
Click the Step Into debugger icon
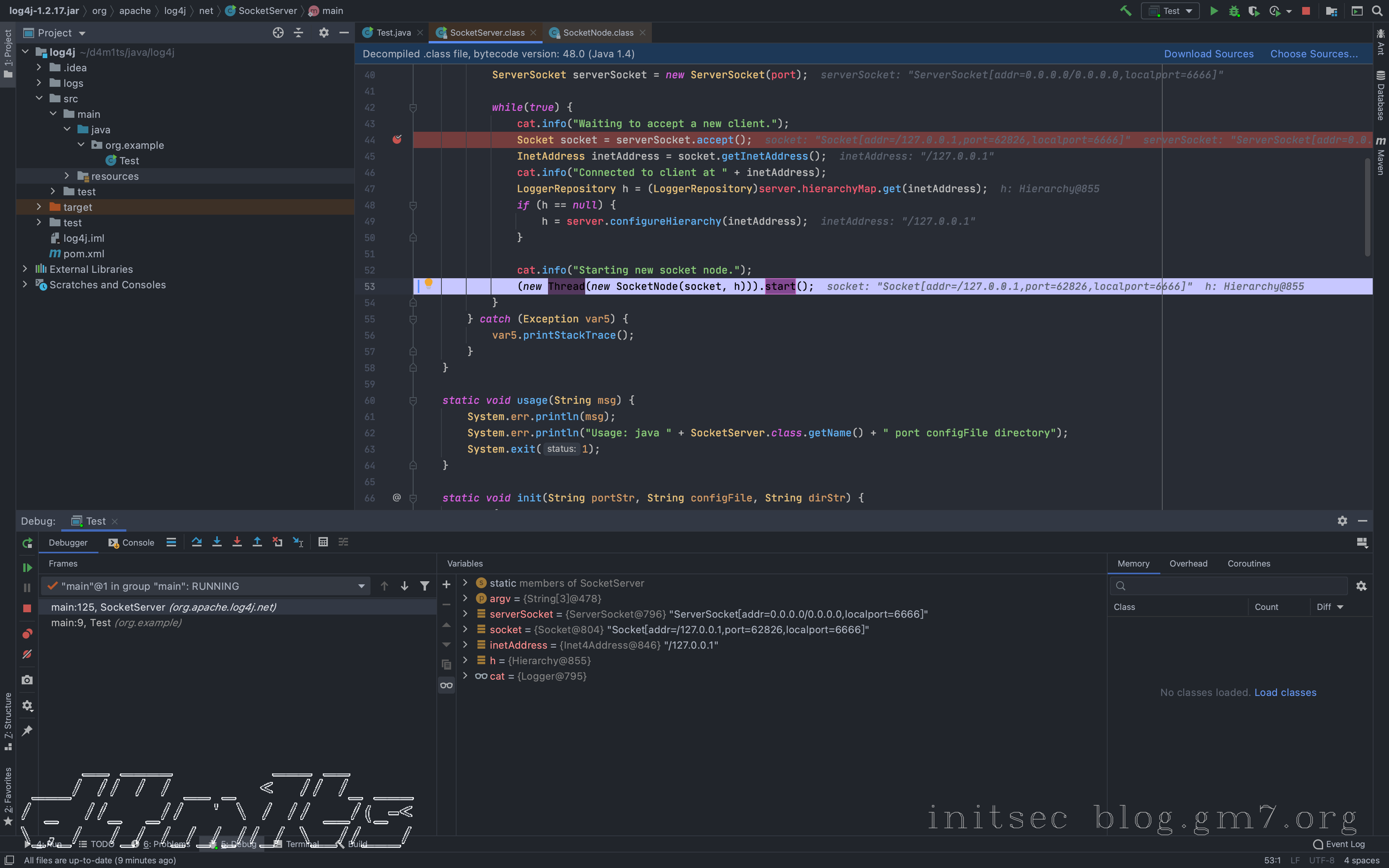click(216, 542)
